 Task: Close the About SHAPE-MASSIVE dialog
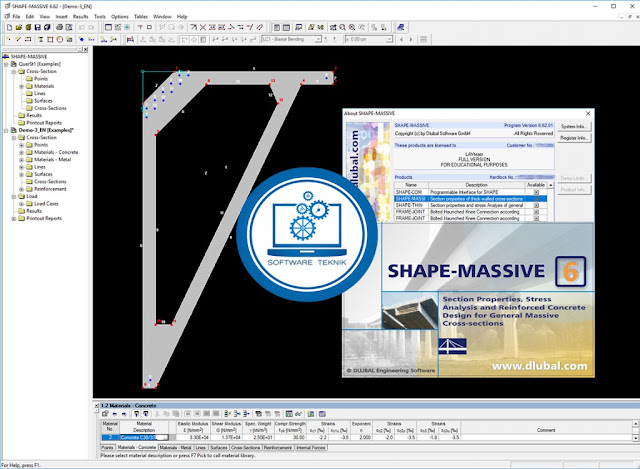(x=588, y=113)
